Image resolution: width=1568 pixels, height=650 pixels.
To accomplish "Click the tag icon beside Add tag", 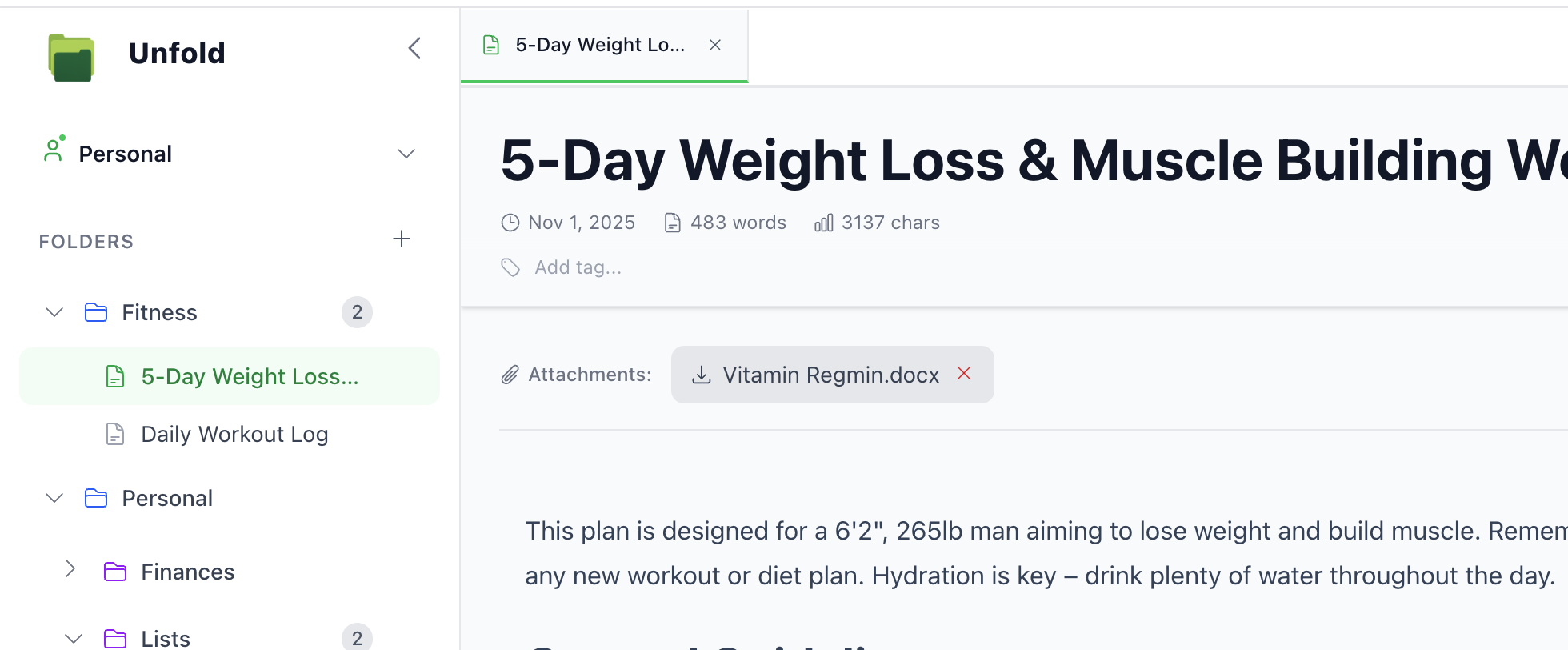I will click(510, 267).
